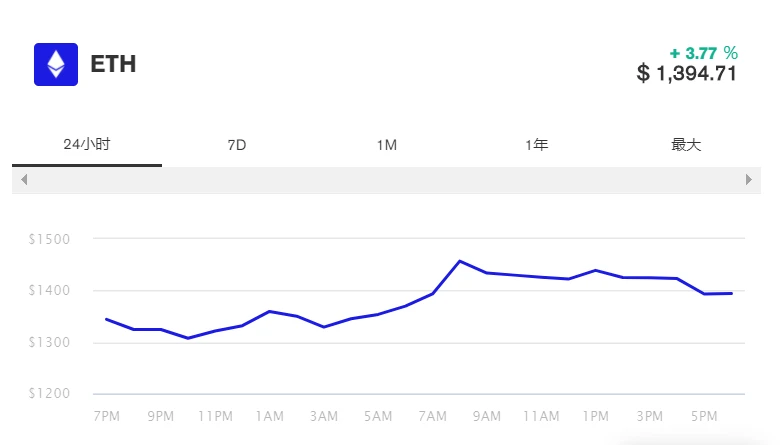Switch to the 7D chart tab

click(x=237, y=145)
